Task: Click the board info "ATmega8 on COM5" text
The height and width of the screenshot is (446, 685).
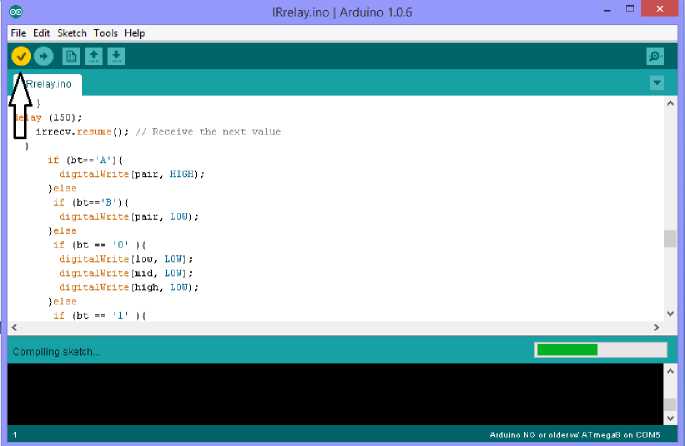Action: 621,435
